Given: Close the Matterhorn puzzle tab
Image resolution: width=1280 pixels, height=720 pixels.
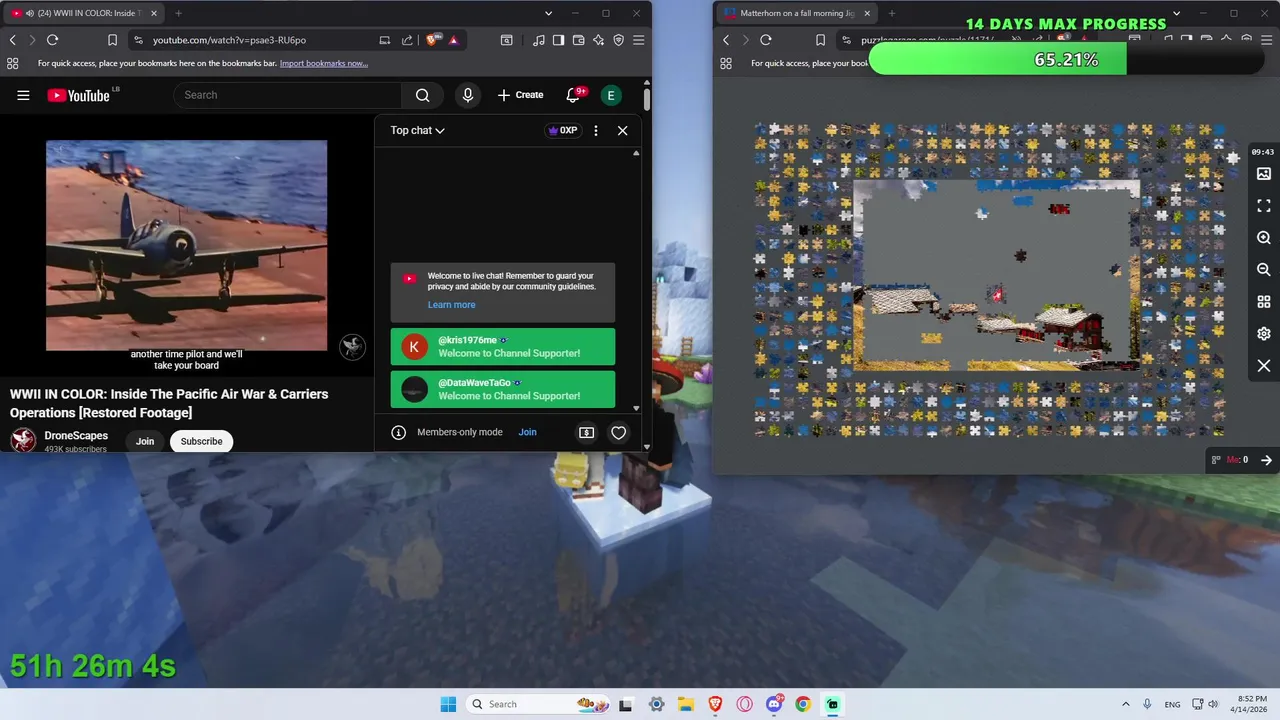Looking at the screenshot, I should [867, 13].
